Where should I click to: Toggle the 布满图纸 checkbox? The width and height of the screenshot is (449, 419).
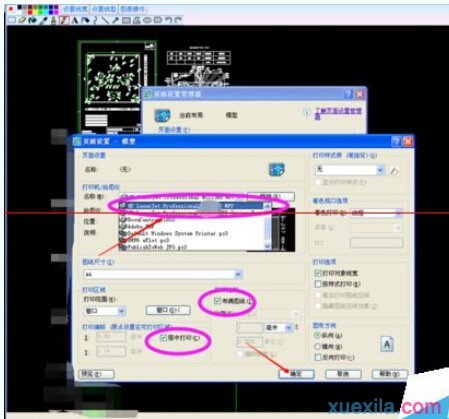click(217, 301)
